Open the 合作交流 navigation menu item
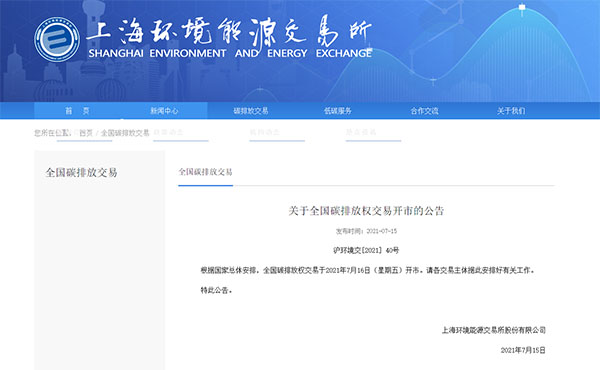Image resolution: width=600 pixels, height=370 pixels. click(424, 111)
